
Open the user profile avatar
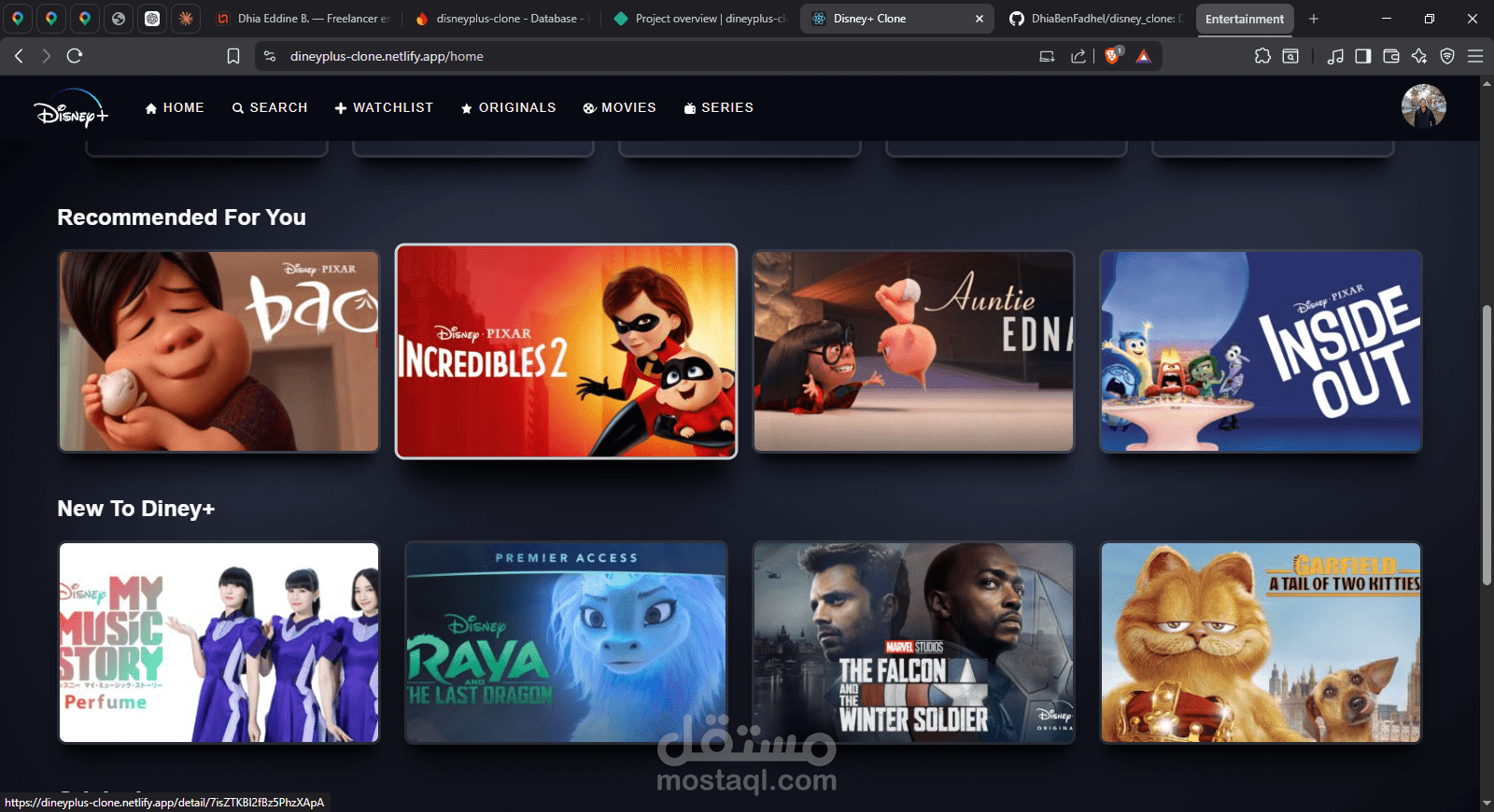click(x=1423, y=106)
